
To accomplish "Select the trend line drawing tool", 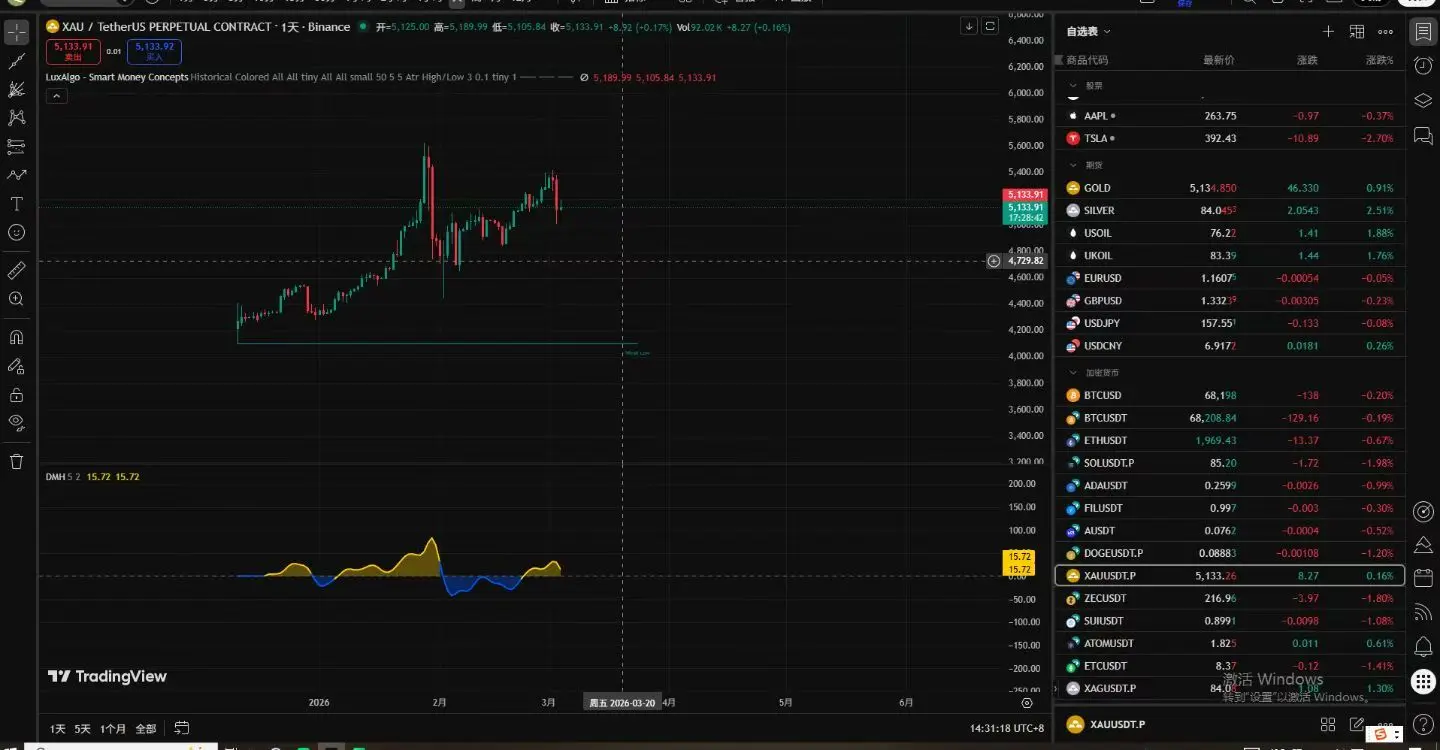I will (x=16, y=61).
